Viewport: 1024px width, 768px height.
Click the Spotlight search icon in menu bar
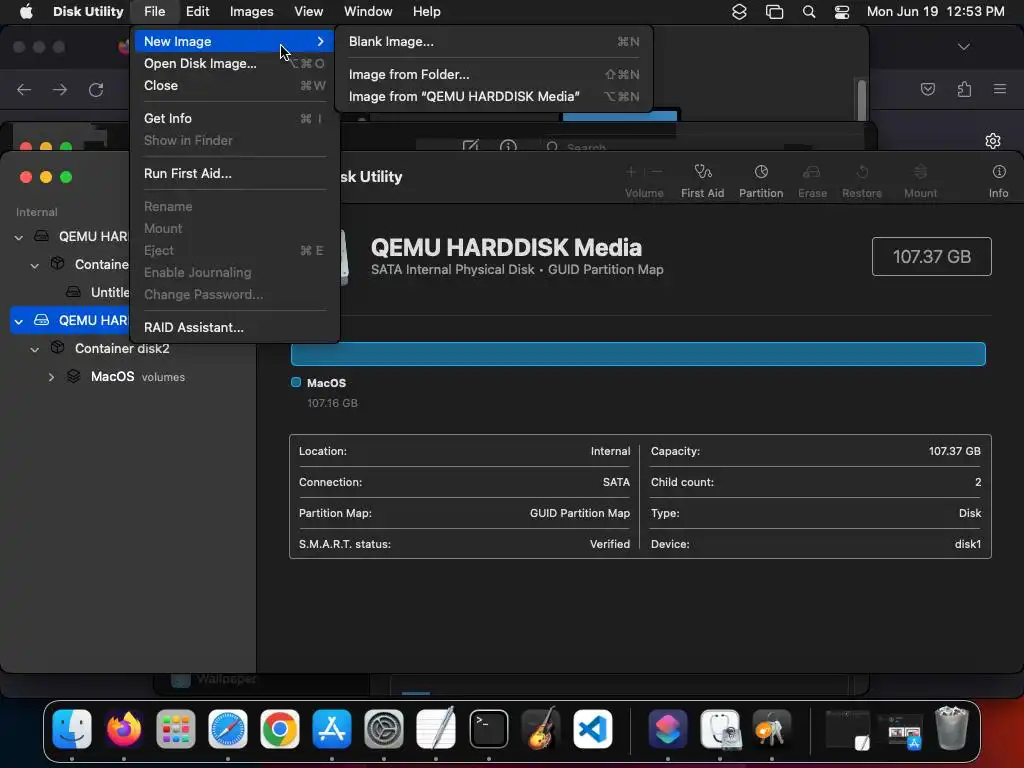pos(808,12)
